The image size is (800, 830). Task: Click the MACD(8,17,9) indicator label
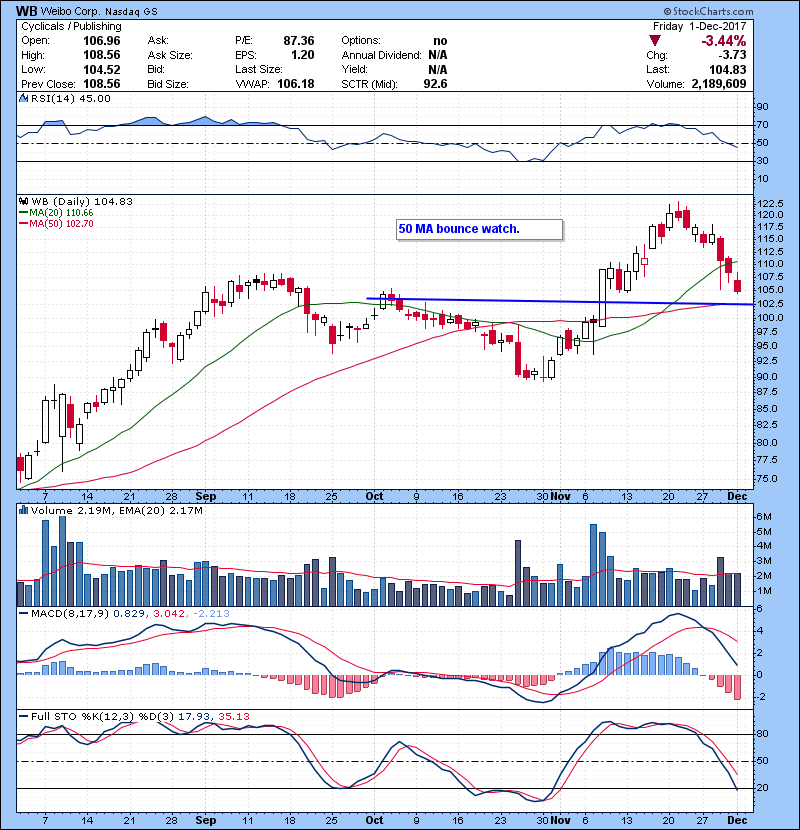point(70,614)
